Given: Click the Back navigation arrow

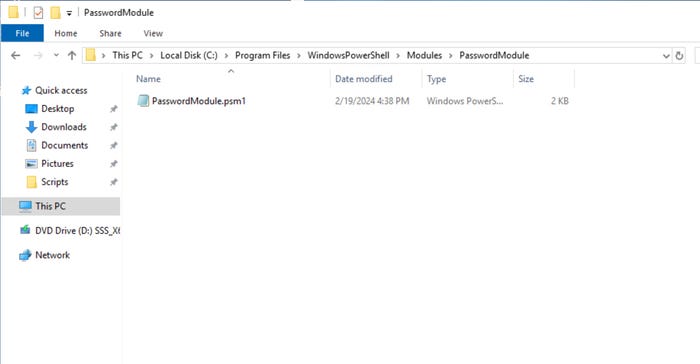Looking at the screenshot, I should tap(16, 55).
